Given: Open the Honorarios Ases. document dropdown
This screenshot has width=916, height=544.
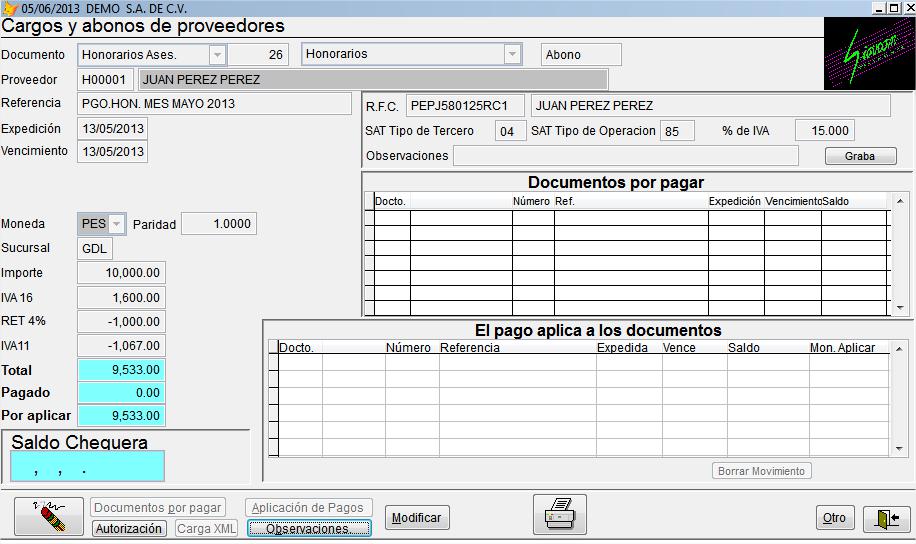Looking at the screenshot, I should click(x=217, y=55).
